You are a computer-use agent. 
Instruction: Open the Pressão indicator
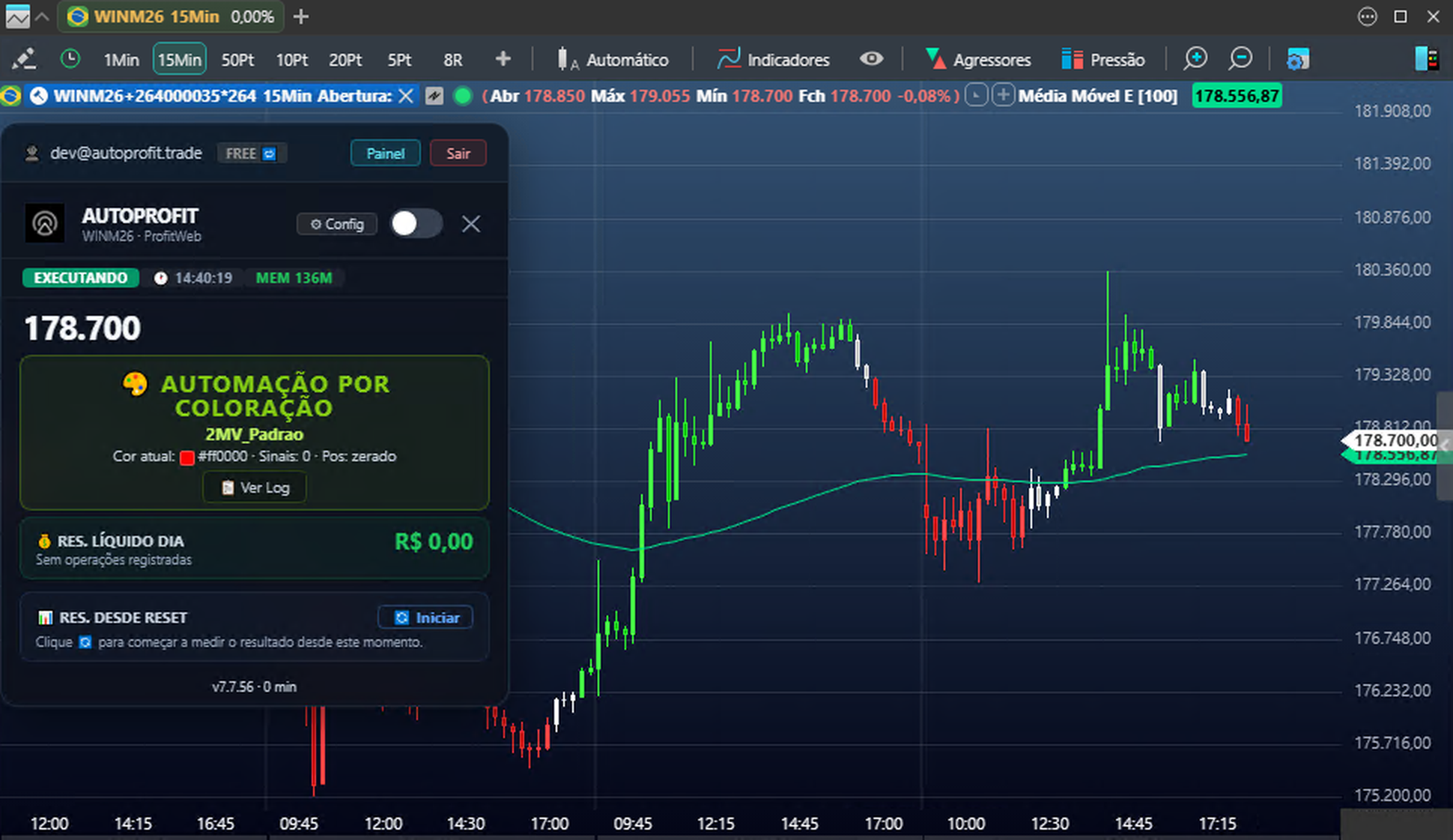pyautogui.click(x=1103, y=59)
